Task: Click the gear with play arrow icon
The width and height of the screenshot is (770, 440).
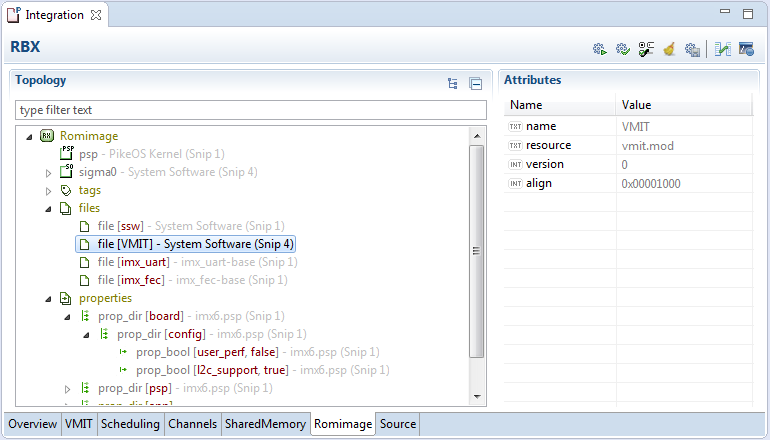Action: pyautogui.click(x=599, y=48)
